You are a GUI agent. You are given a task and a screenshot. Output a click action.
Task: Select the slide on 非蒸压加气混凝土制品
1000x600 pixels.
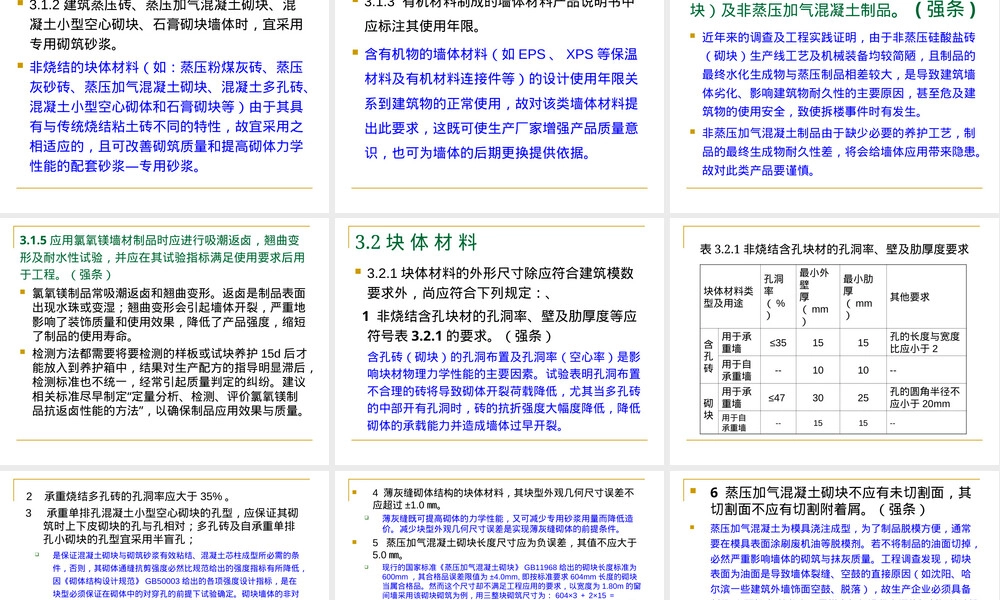(834, 105)
